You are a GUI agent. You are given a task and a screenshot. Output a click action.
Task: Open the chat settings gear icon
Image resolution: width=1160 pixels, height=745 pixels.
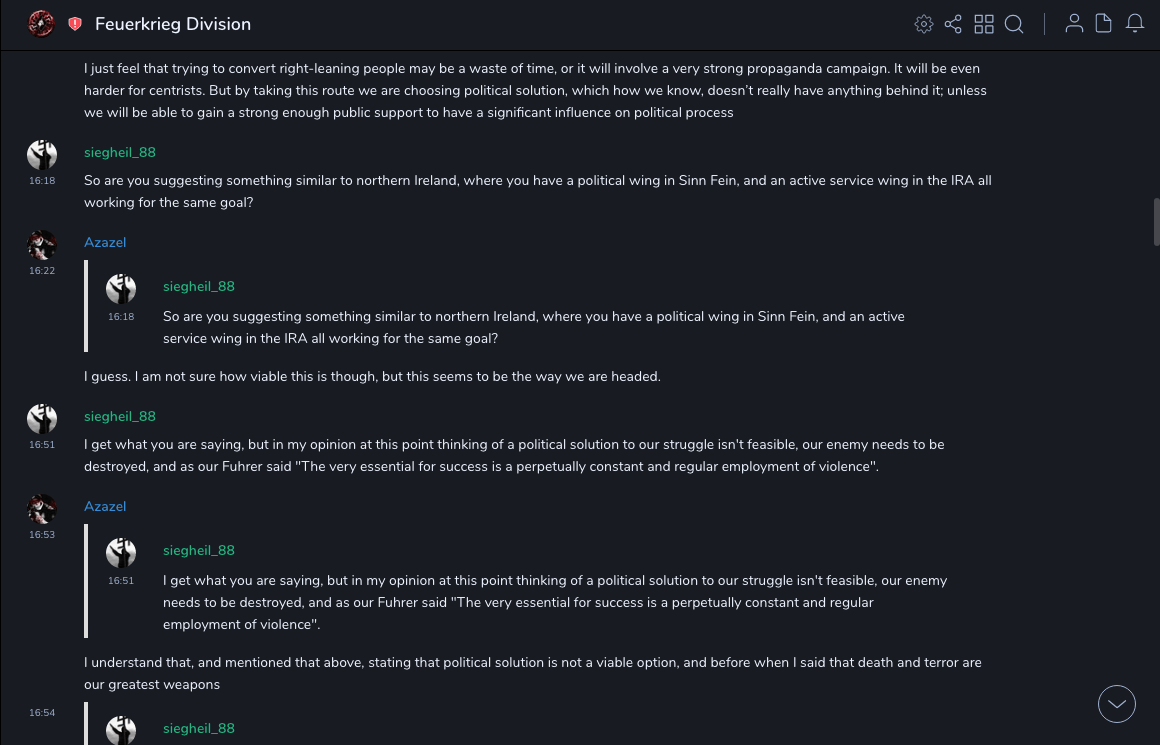click(924, 24)
